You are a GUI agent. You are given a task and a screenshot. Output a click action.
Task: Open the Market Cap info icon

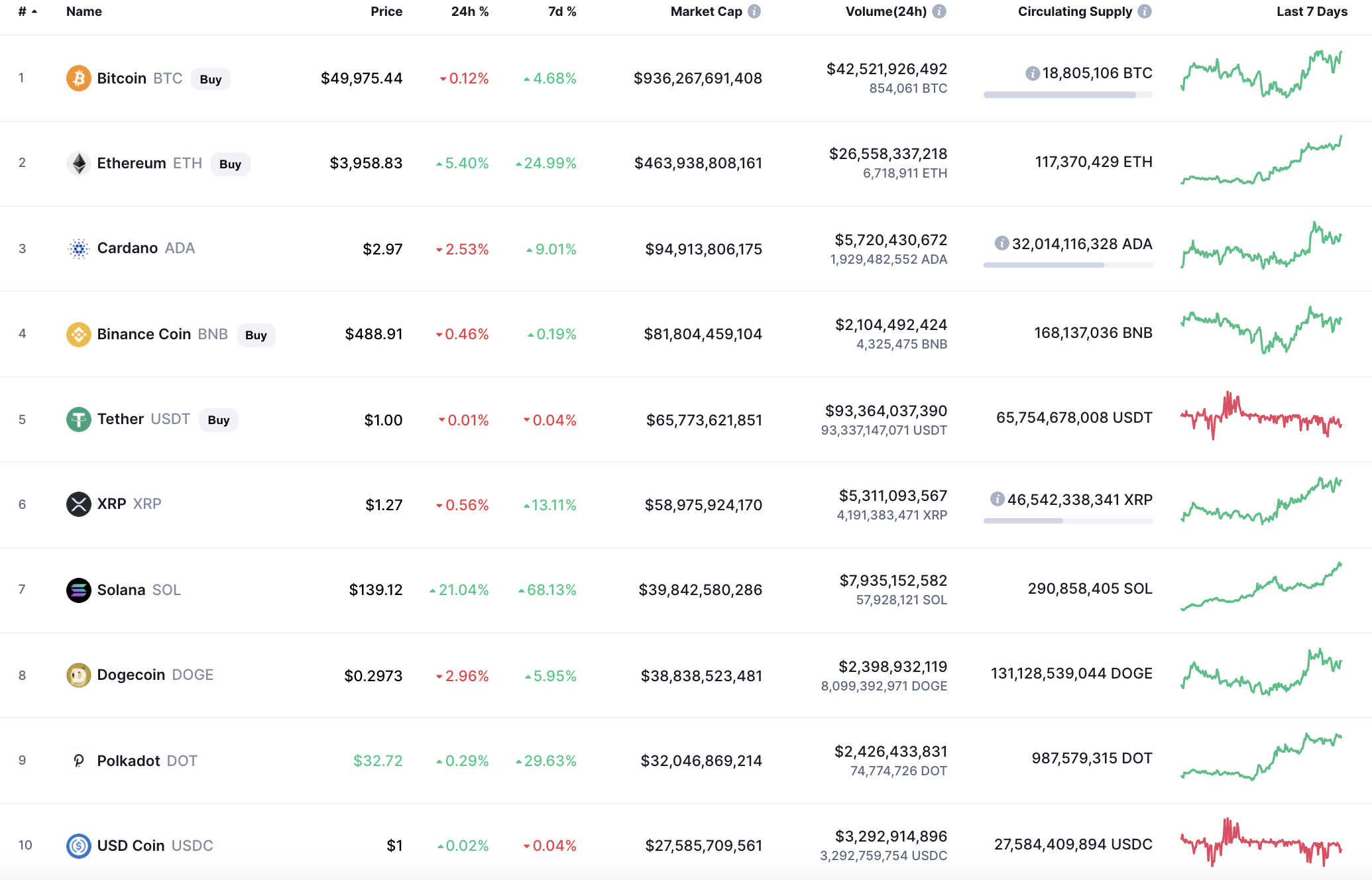754,11
